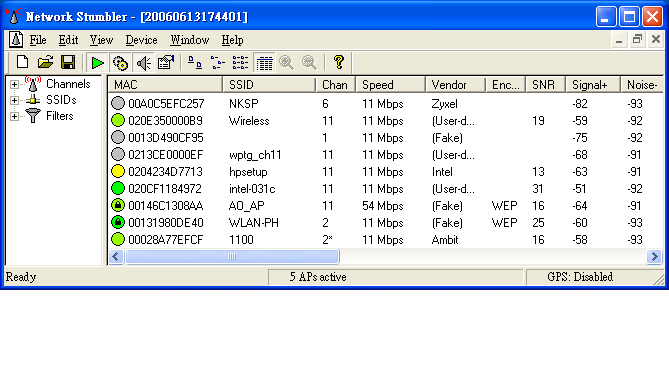669x384 pixels.
Task: Click the 54 Mbps speed cell
Action: tap(383, 206)
